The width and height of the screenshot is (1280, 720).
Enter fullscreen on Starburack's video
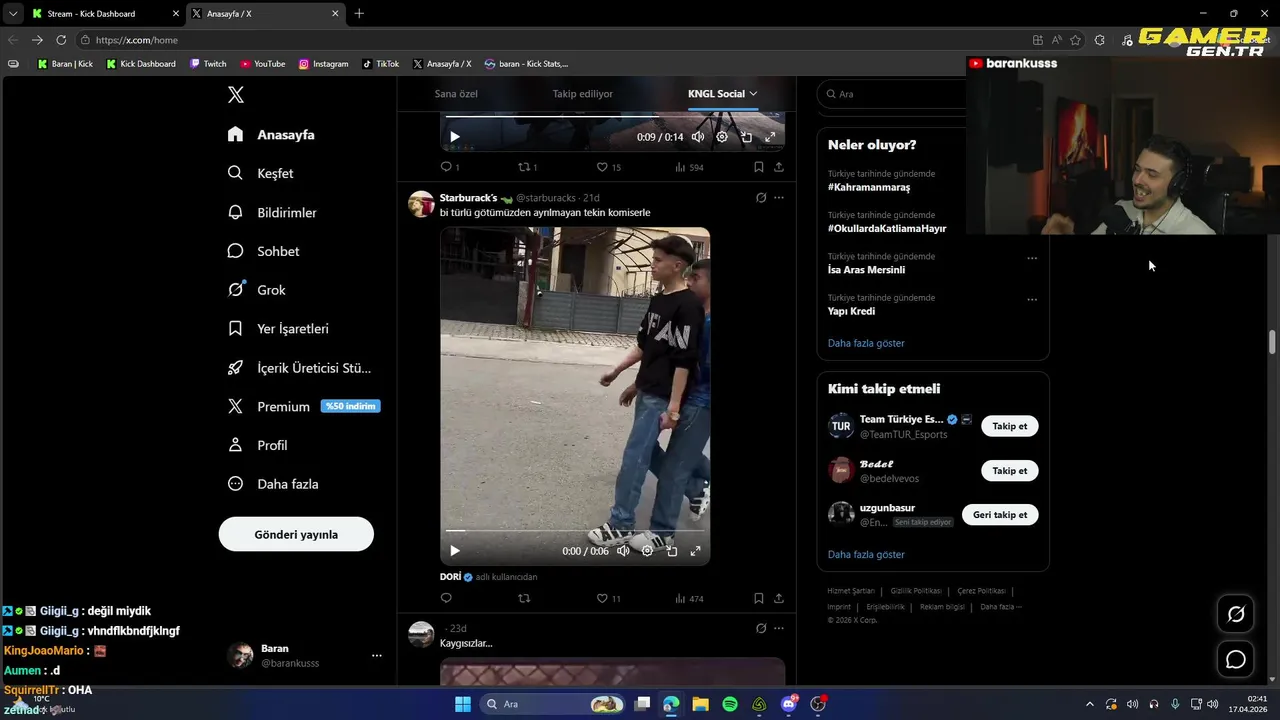click(x=695, y=551)
